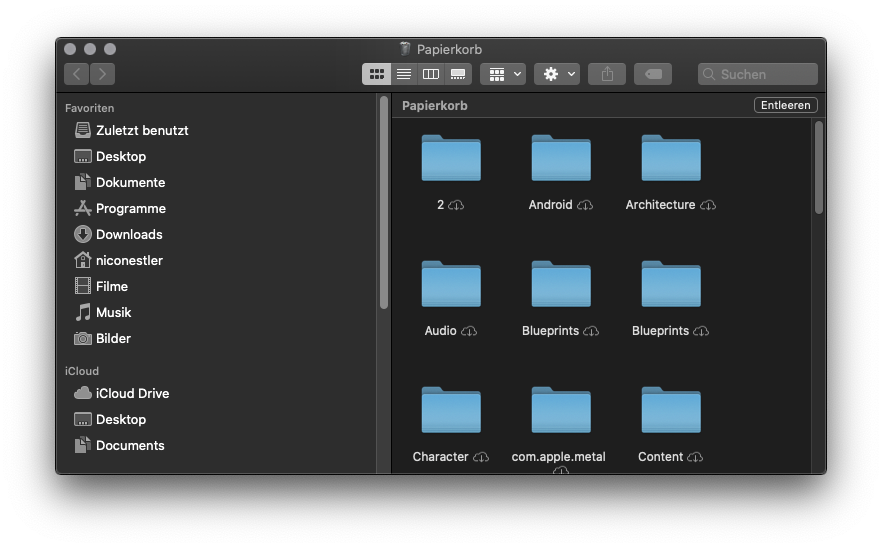The width and height of the screenshot is (882, 548).
Task: Click the back navigation arrow
Action: (77, 74)
